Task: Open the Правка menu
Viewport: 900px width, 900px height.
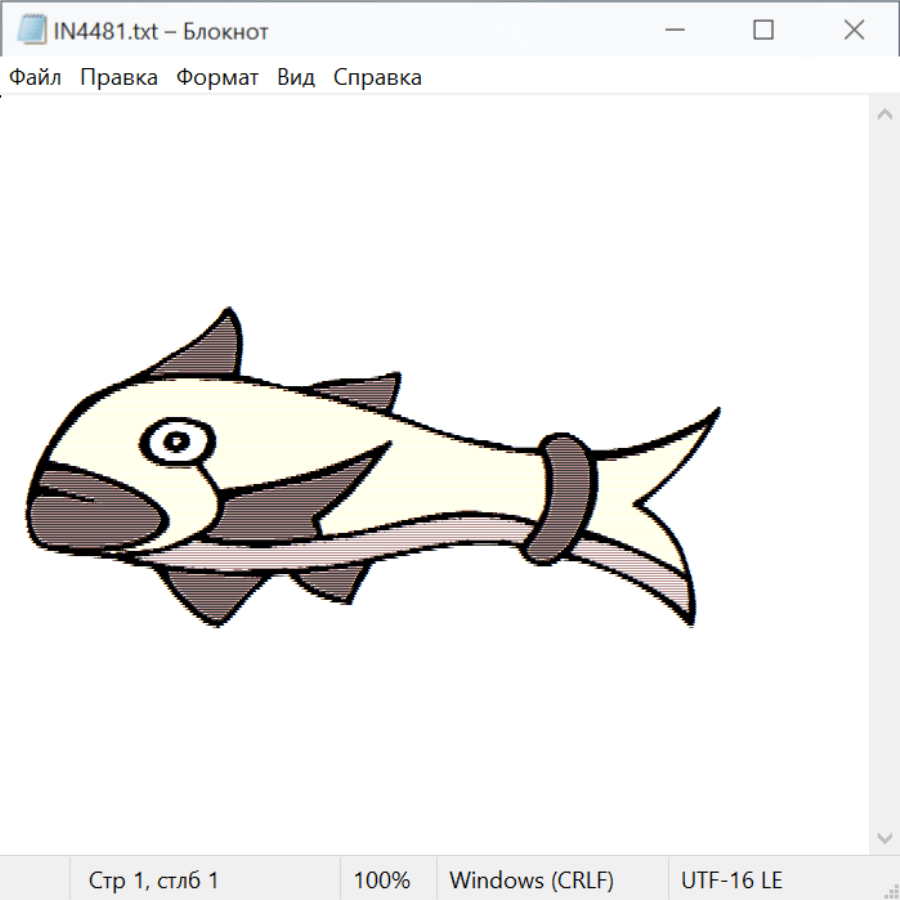Action: point(118,78)
